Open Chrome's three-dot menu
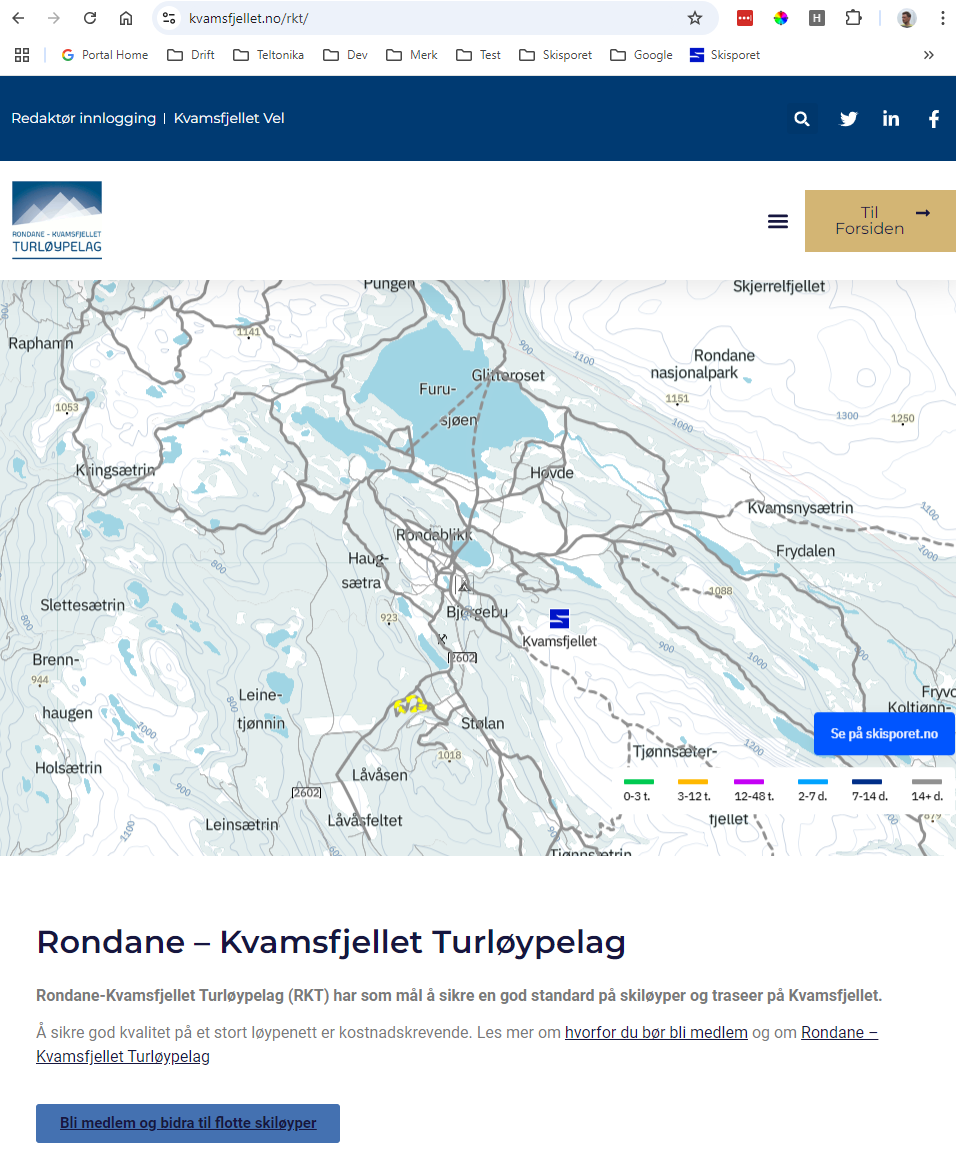The width and height of the screenshot is (956, 1150). [943, 18]
